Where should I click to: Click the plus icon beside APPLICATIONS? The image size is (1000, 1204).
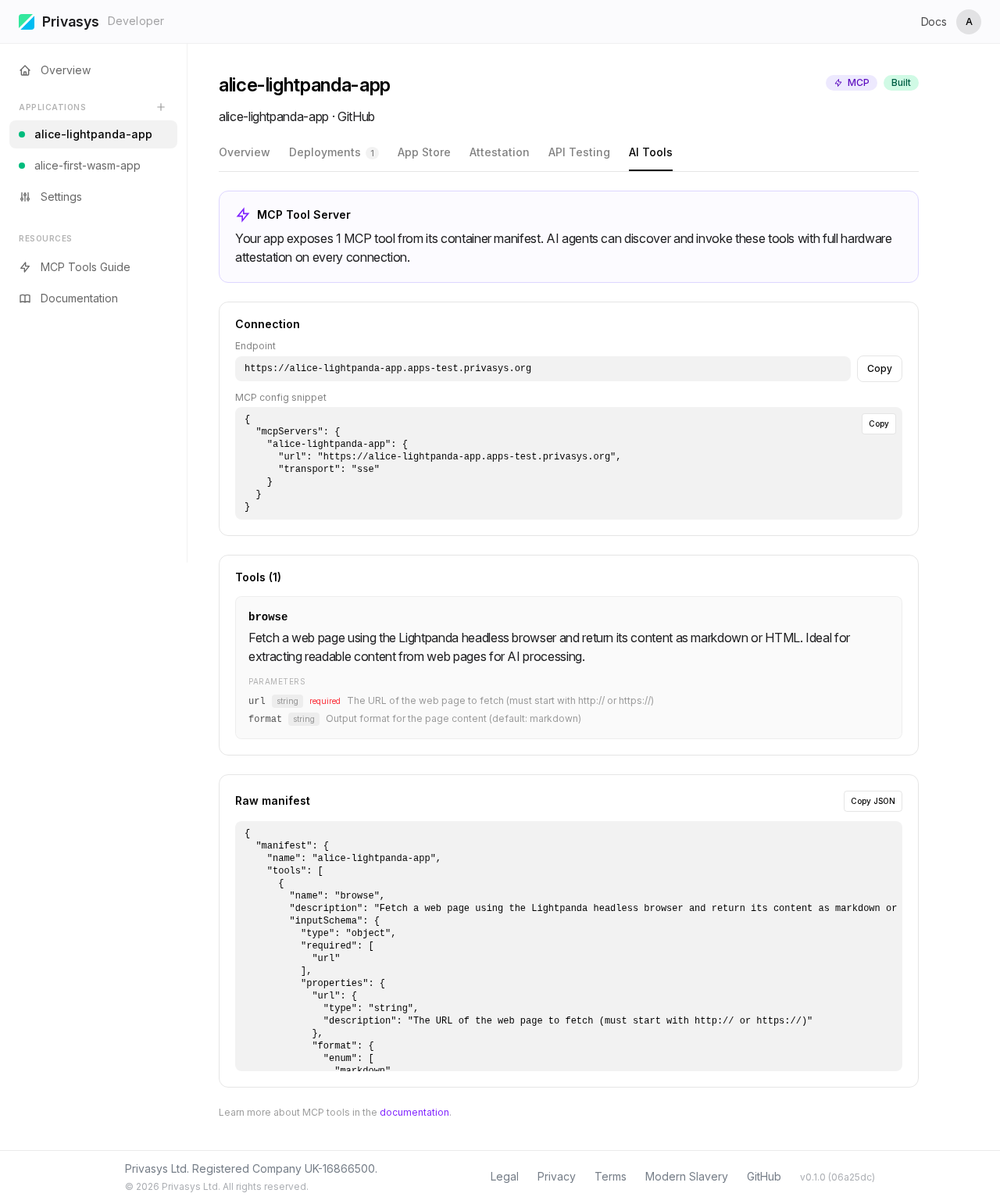tap(160, 107)
